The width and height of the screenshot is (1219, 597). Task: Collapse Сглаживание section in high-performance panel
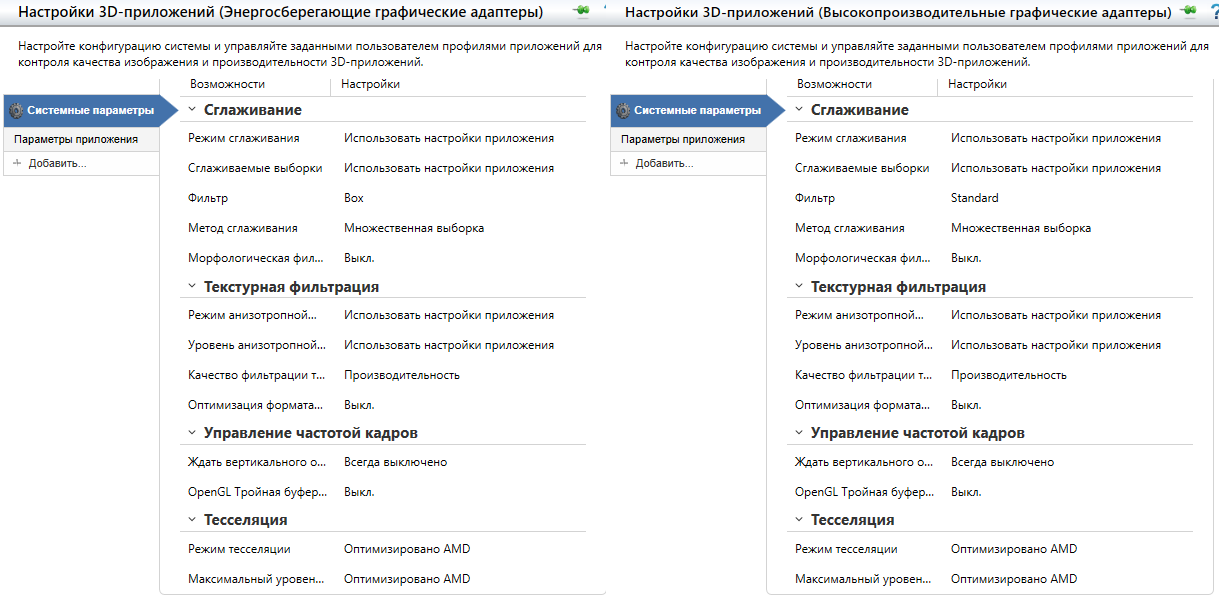[x=798, y=109]
